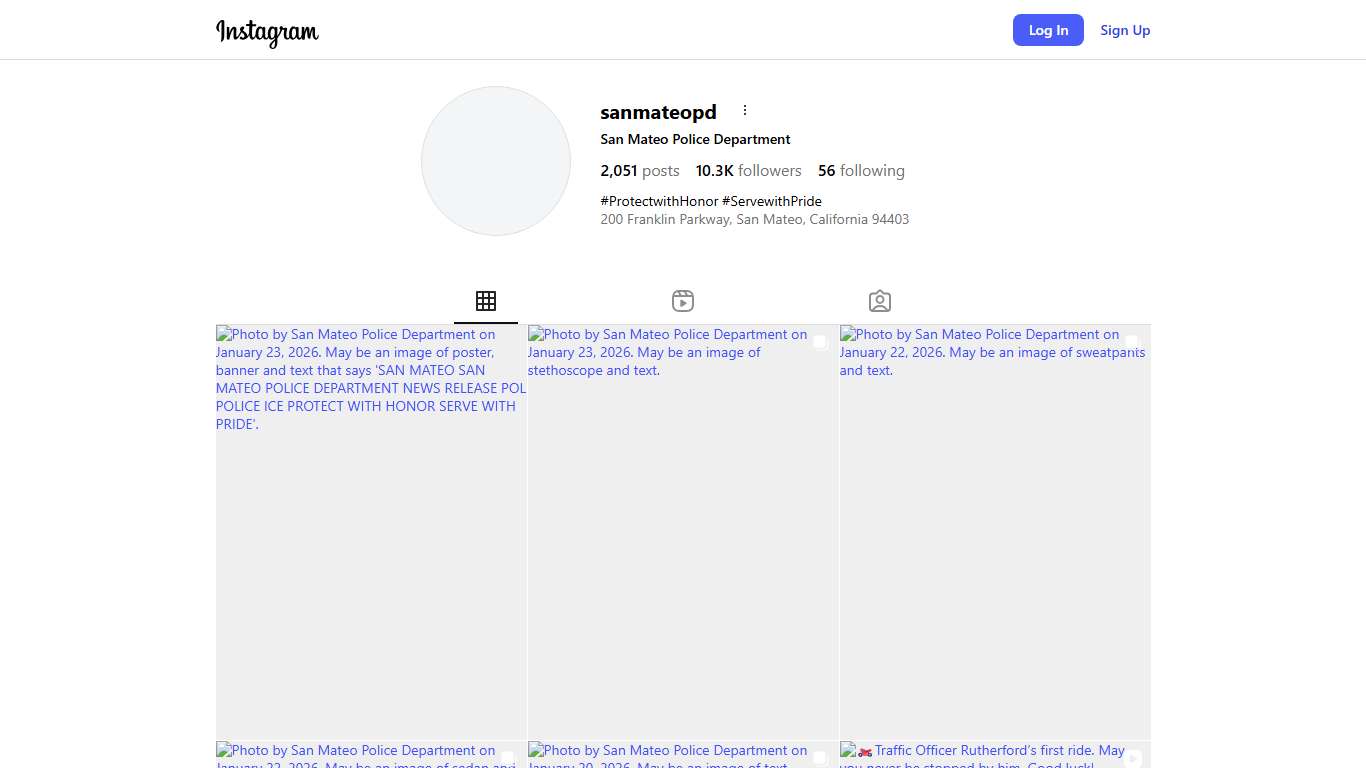View the 56 following list

coord(861,171)
